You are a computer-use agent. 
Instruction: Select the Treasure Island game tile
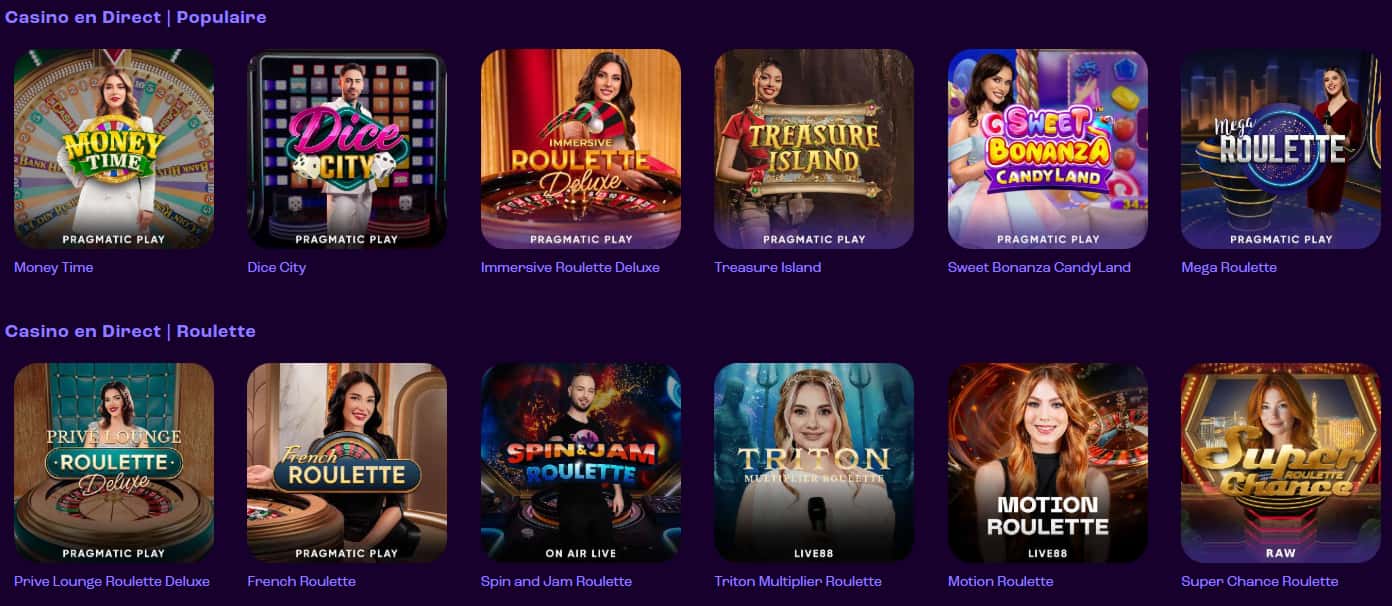[x=814, y=149]
